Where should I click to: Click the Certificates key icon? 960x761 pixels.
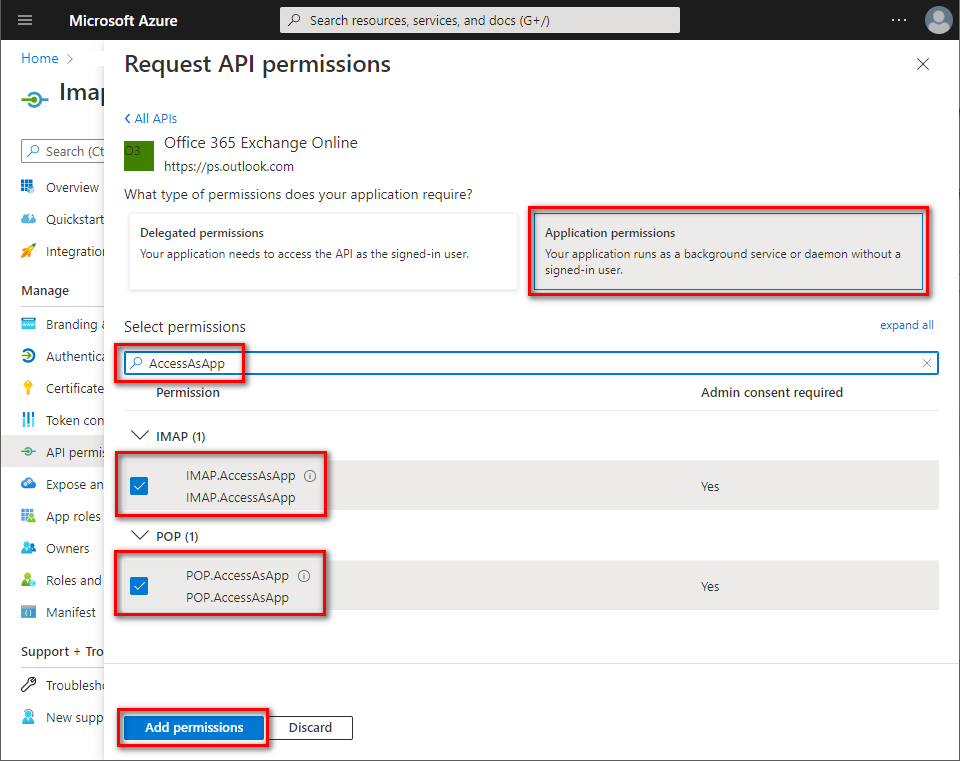point(28,388)
